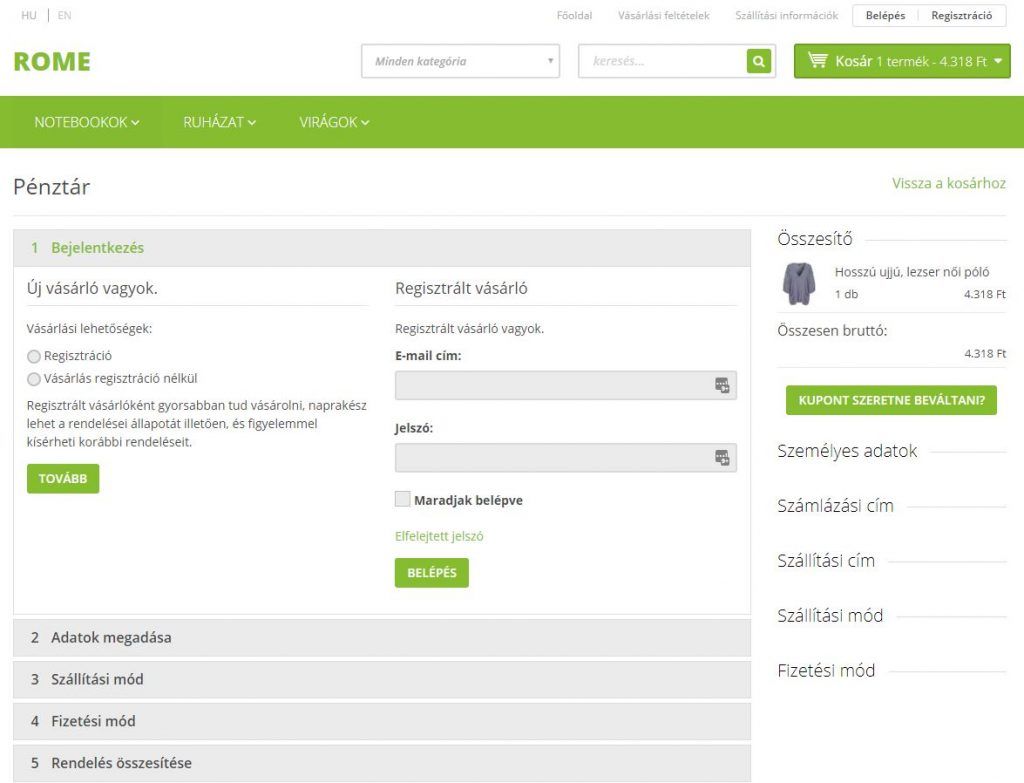The height and width of the screenshot is (783, 1024).
Task: Select Vásárlás regisztráció nélkül radio option
Action: click(x=34, y=379)
